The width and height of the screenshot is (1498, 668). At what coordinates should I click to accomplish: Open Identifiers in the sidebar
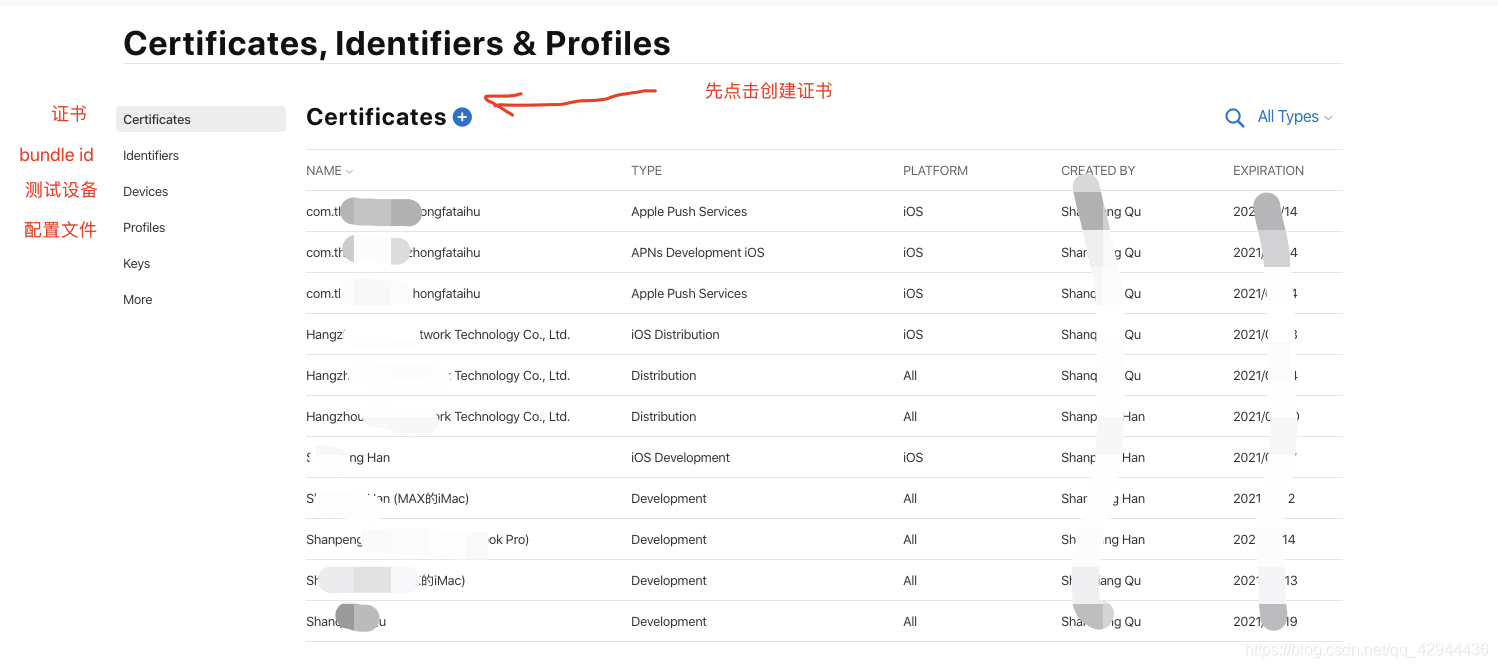pyautogui.click(x=151, y=155)
